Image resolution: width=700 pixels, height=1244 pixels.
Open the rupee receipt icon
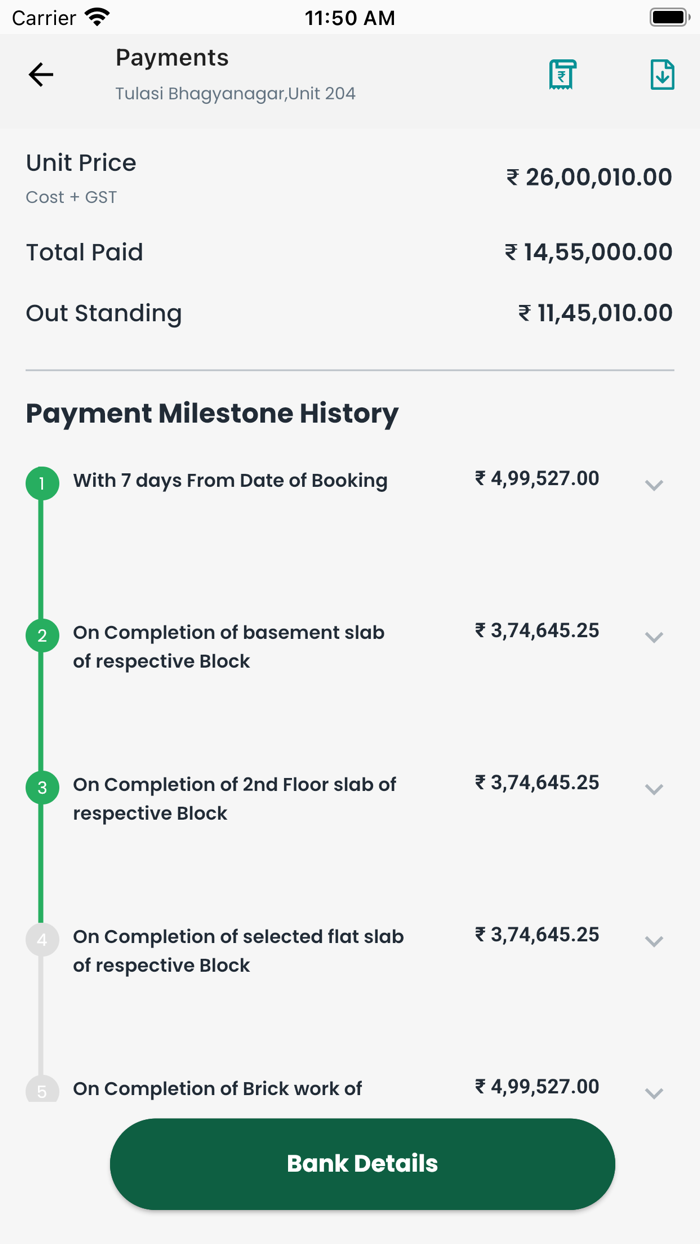[562, 74]
